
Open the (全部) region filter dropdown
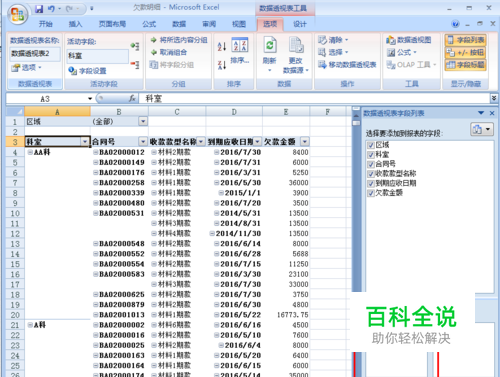(143, 121)
